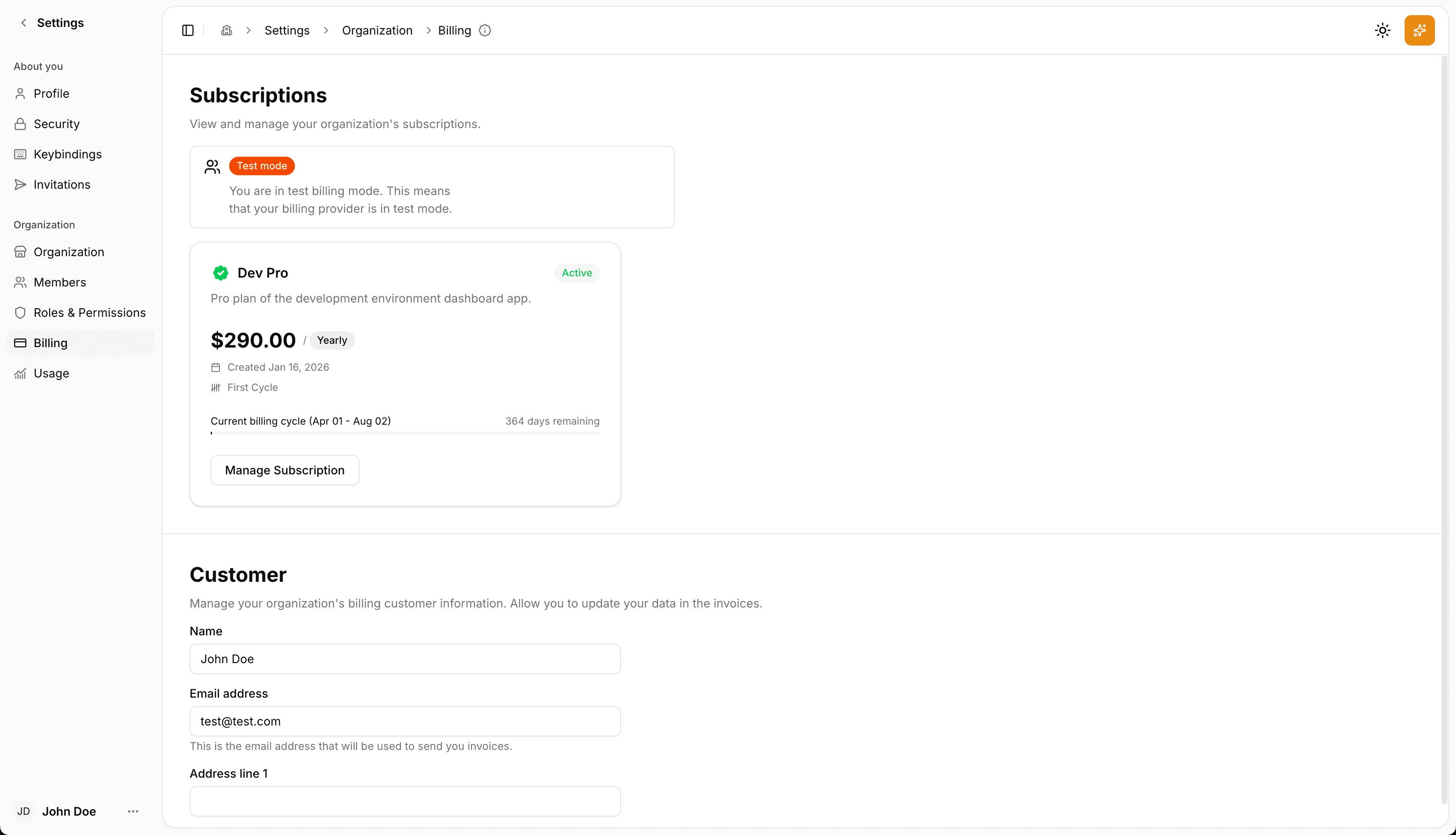Open Keybindings settings via keyboard icon

(20, 154)
